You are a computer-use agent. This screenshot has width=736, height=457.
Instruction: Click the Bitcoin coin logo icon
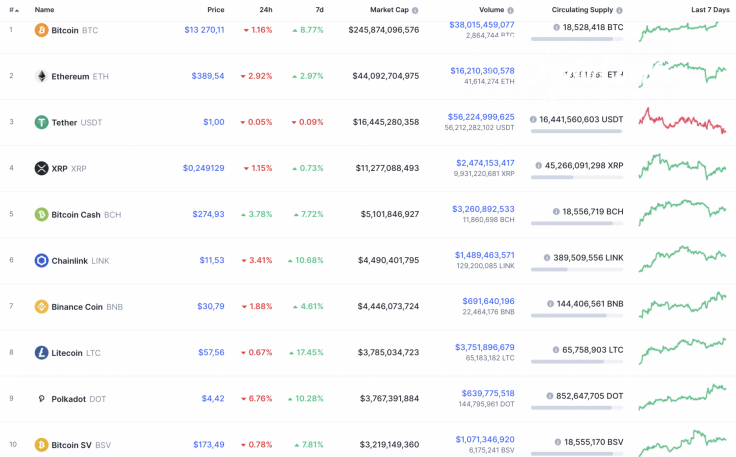41,30
